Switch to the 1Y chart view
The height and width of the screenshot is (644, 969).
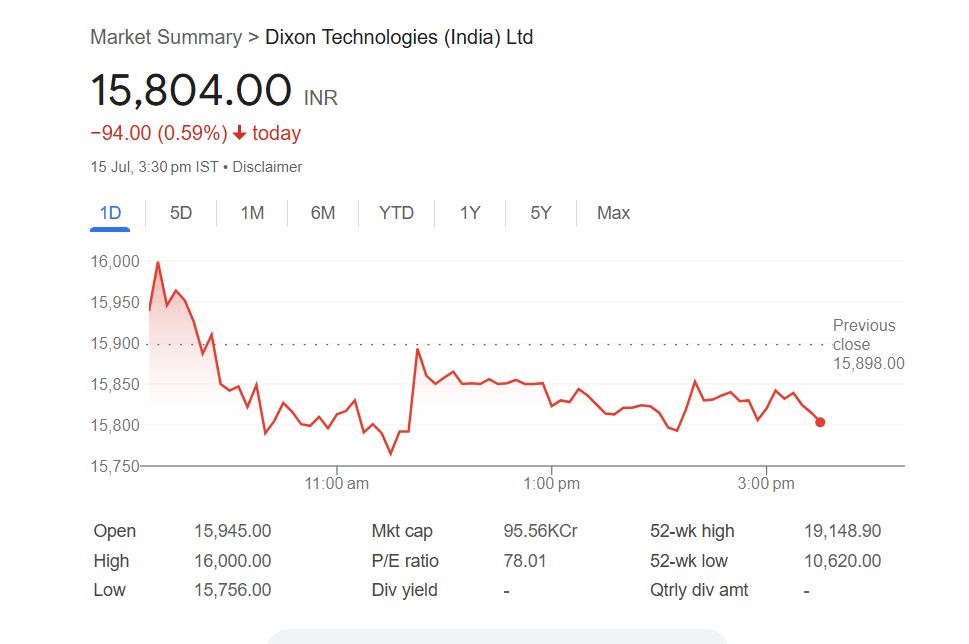coord(470,213)
